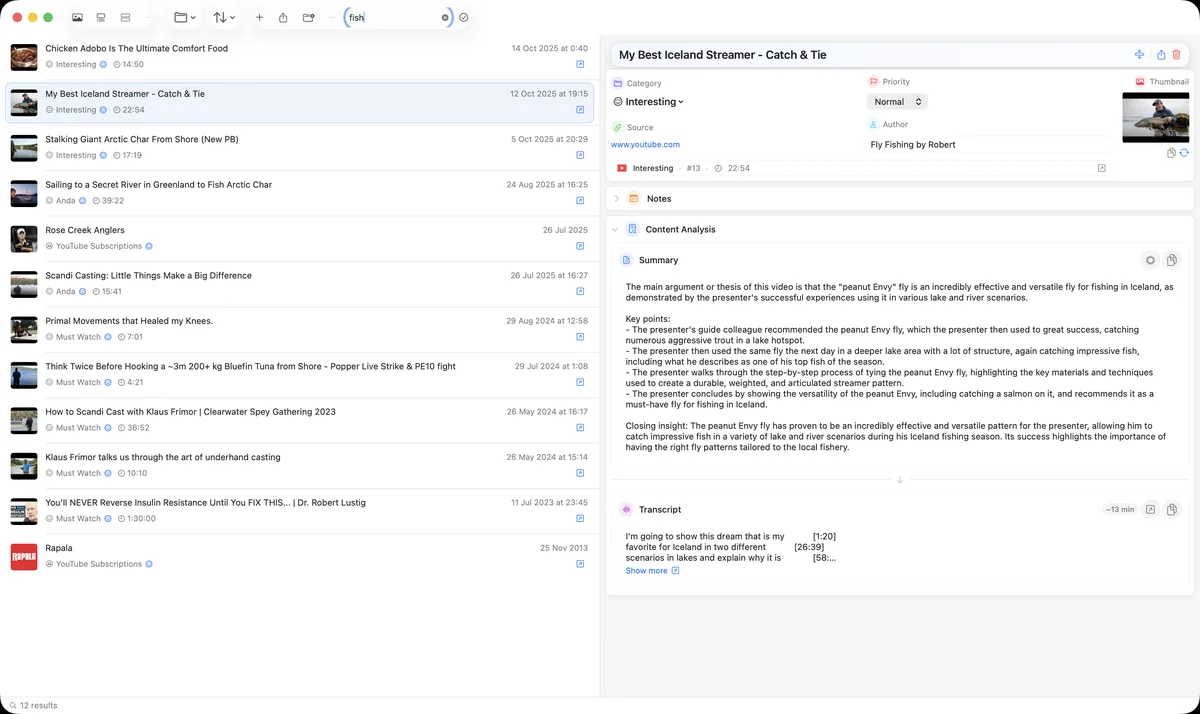Copy the thumbnail with clipboard icon

[1172, 153]
